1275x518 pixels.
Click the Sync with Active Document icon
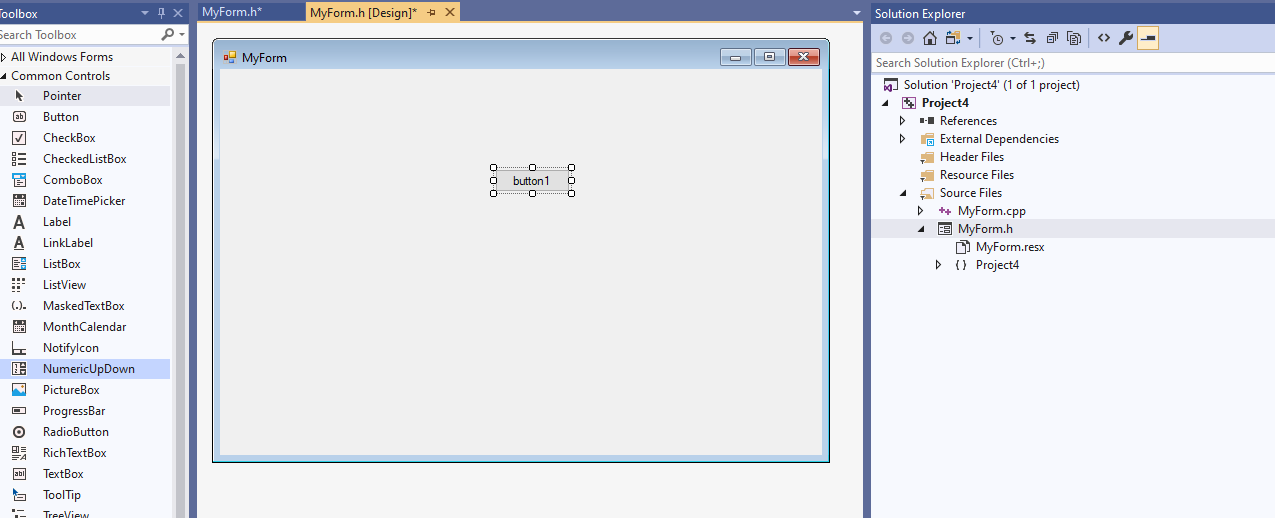pos(1029,38)
